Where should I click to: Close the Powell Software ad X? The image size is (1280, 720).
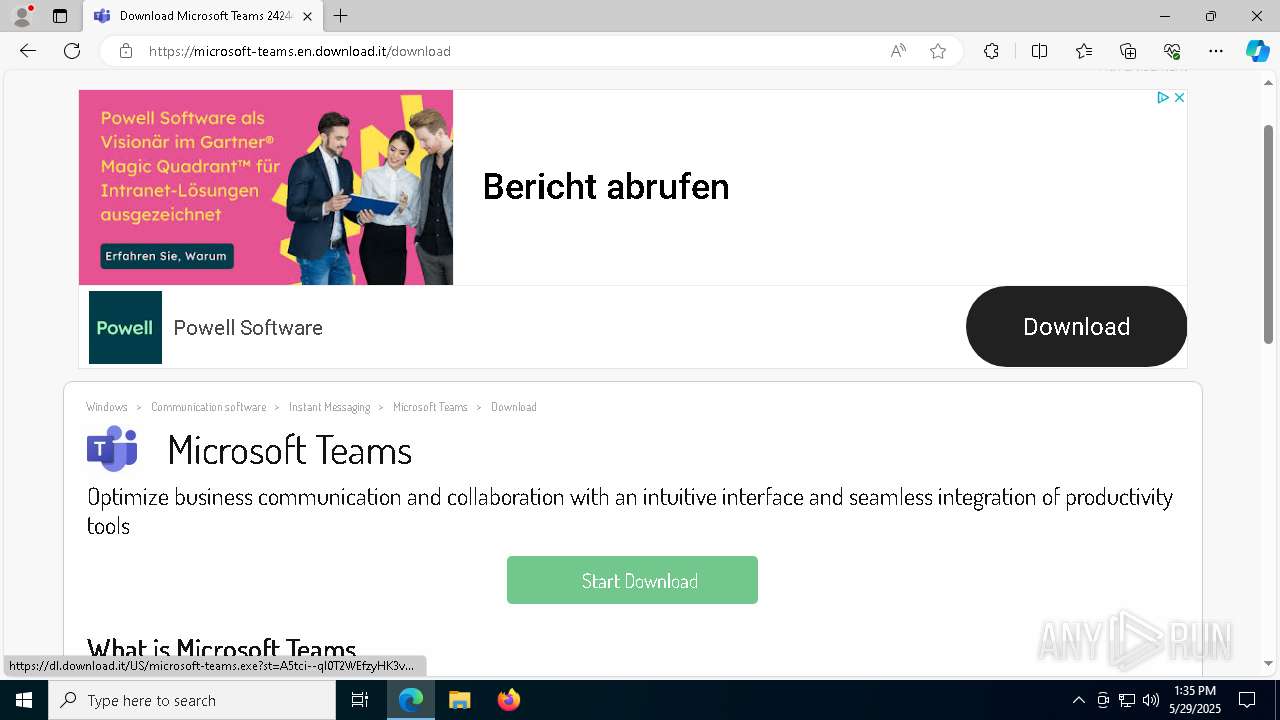[1179, 97]
